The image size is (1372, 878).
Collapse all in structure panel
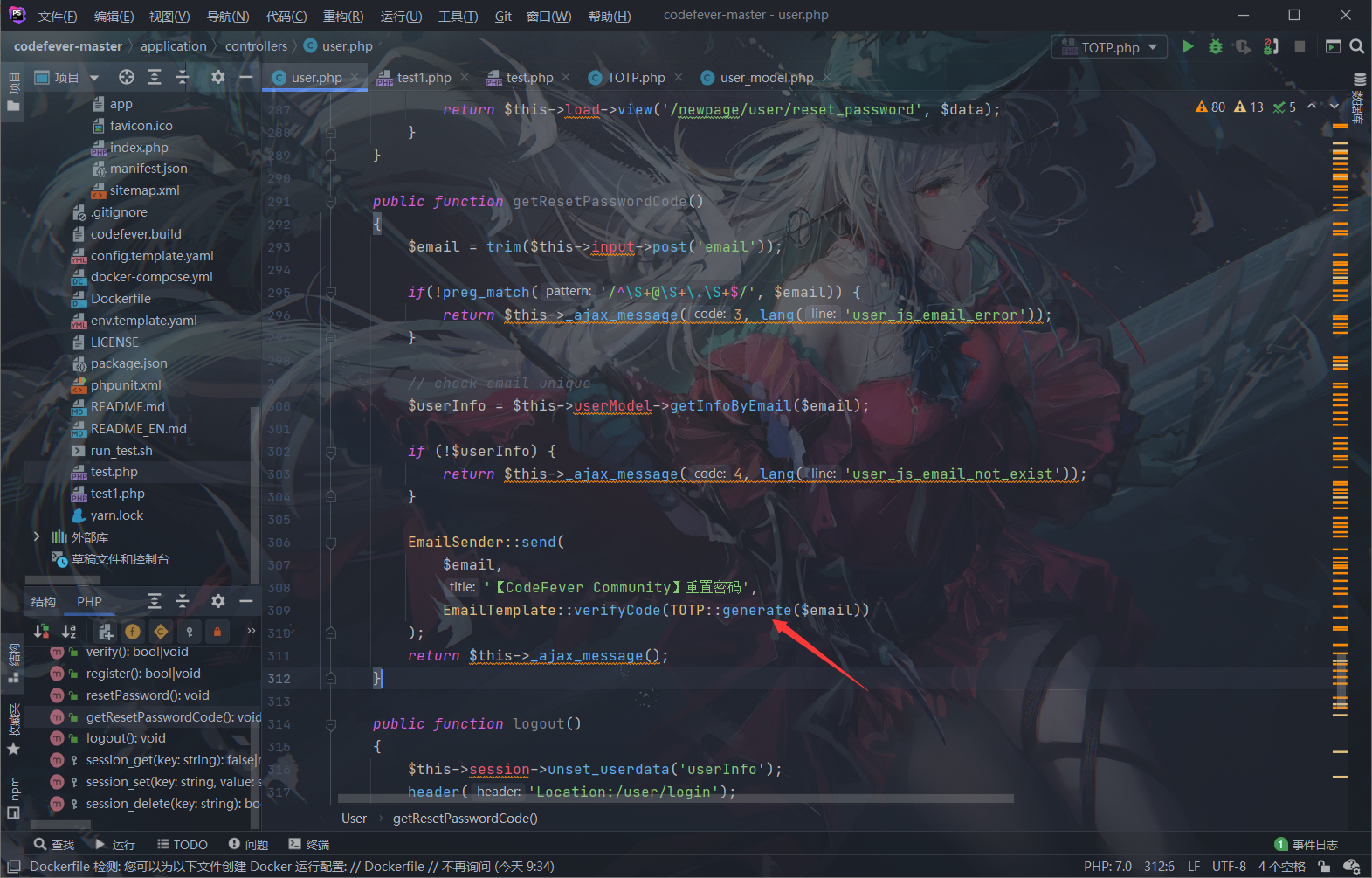(x=183, y=601)
